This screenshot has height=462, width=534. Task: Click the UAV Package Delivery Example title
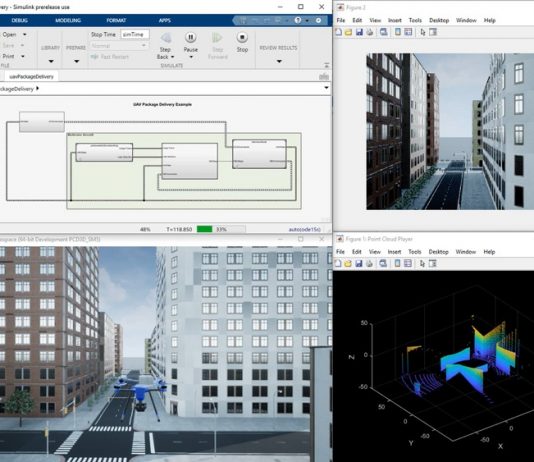pyautogui.click(x=162, y=105)
